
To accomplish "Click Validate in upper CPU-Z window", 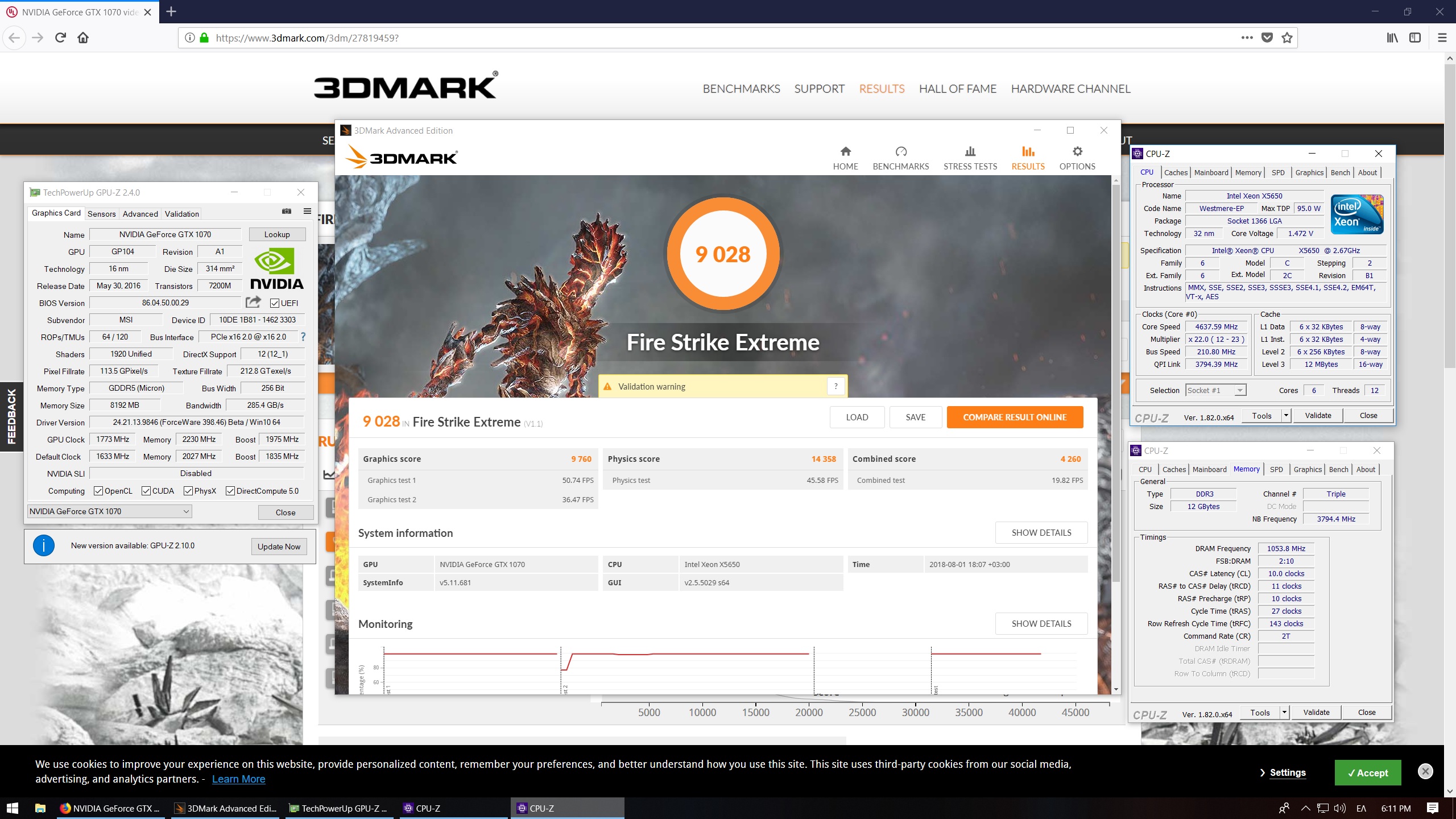I will 1318,416.
